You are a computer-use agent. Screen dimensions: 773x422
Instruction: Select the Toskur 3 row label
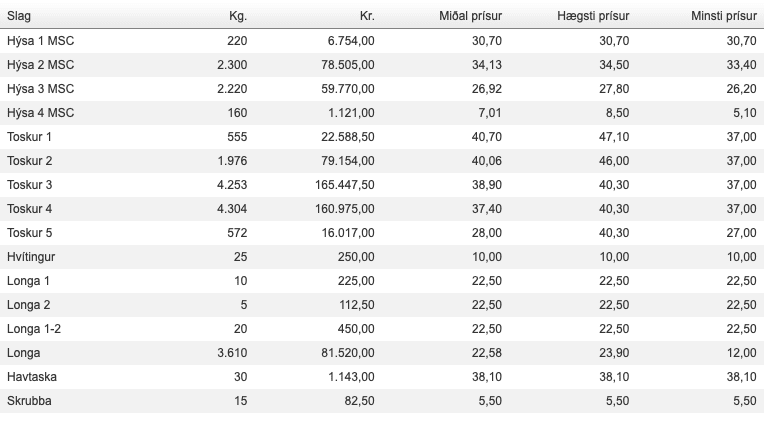pyautogui.click(x=29, y=184)
